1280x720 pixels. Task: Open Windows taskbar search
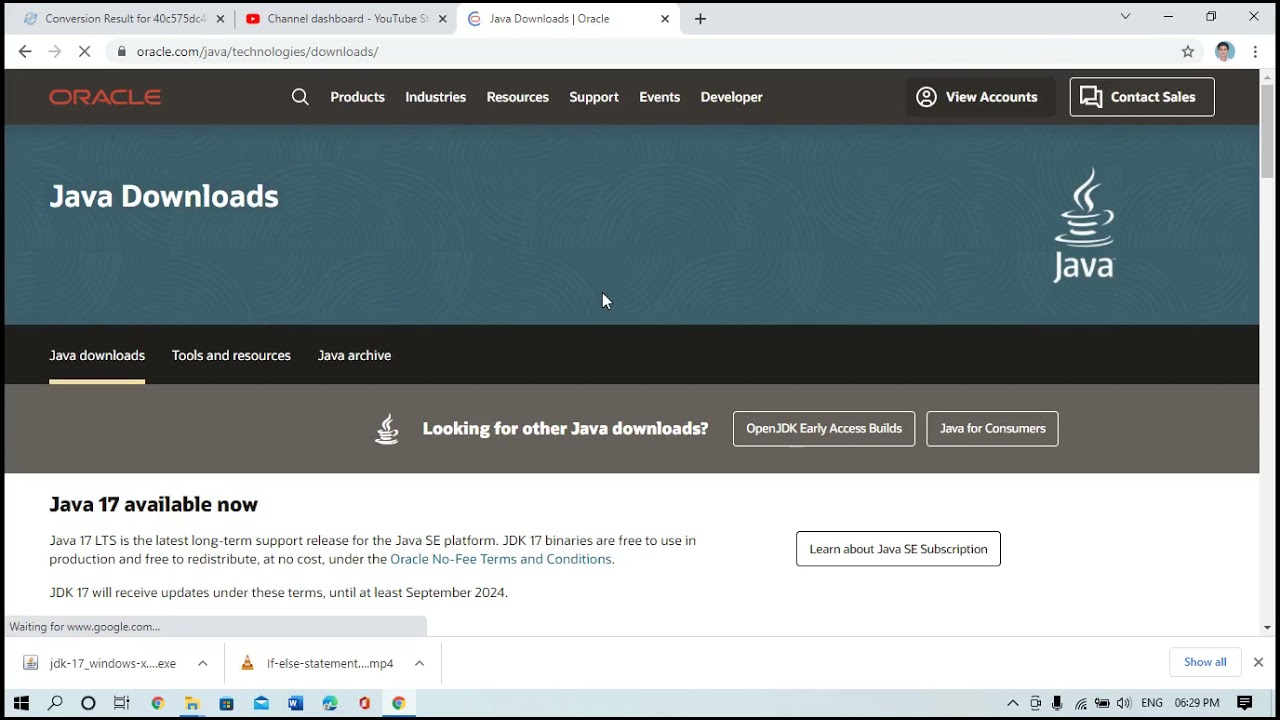(x=55, y=703)
